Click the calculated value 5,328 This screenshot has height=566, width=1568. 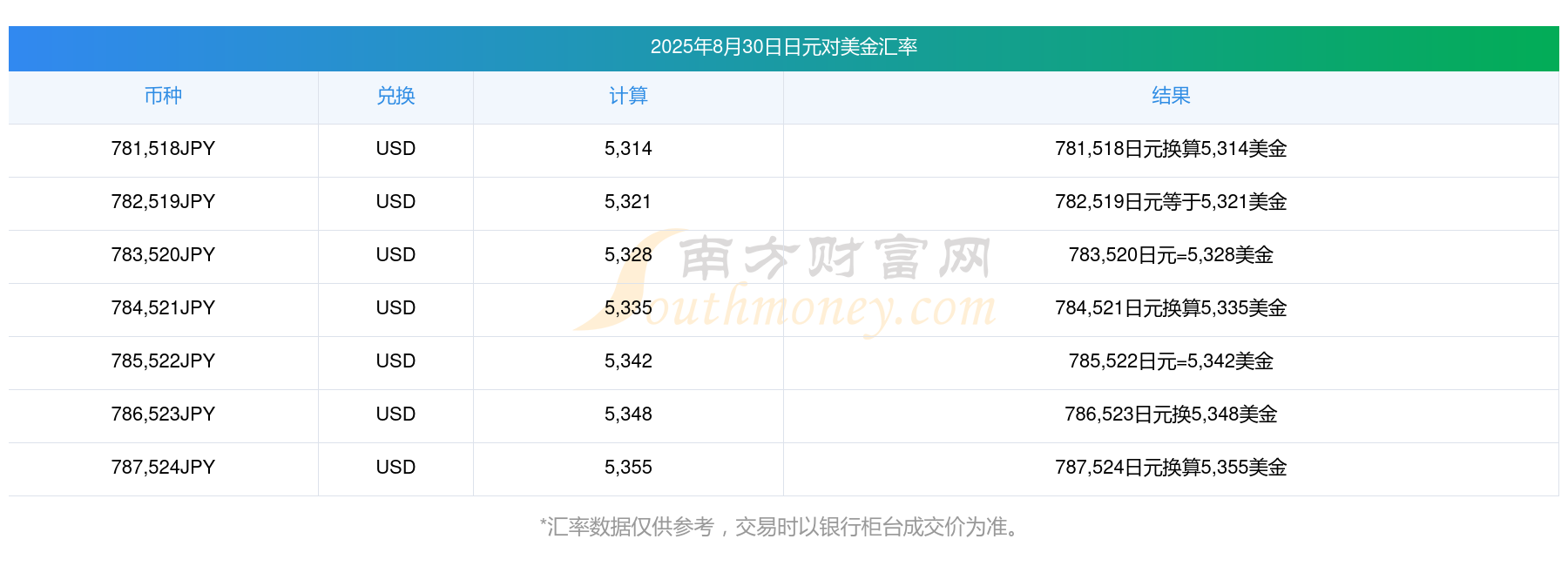[628, 255]
